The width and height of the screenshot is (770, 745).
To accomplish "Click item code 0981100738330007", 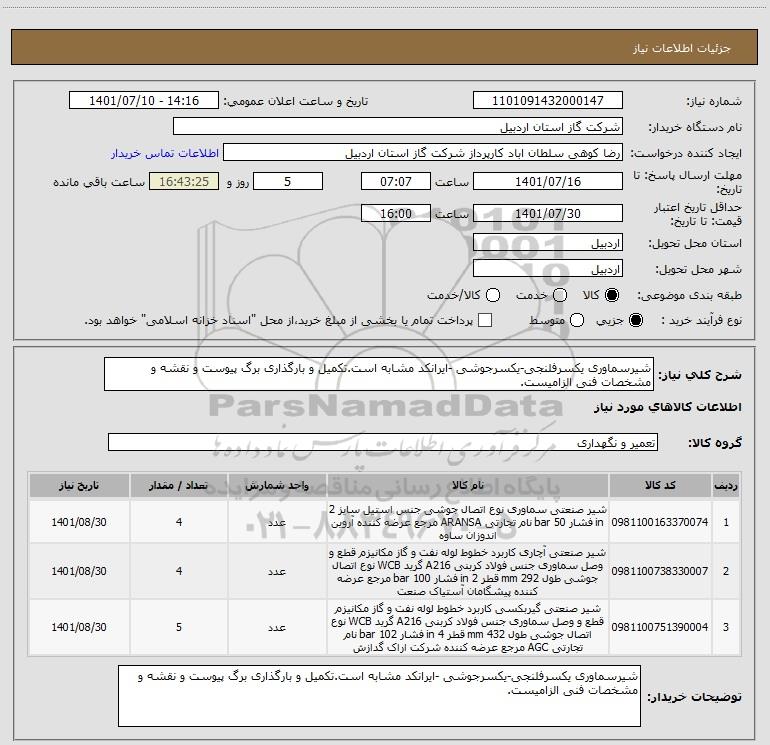I will tap(660, 571).
